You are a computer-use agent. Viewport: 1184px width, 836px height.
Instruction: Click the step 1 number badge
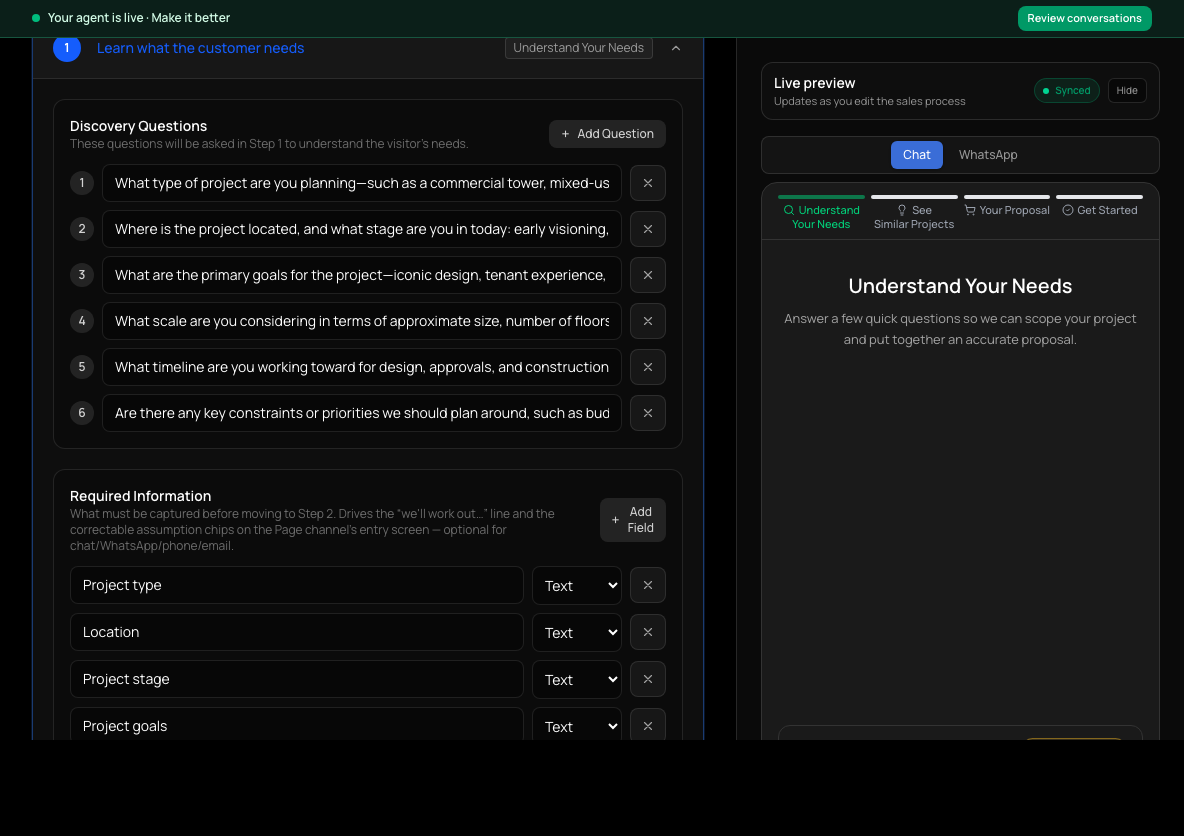66,48
